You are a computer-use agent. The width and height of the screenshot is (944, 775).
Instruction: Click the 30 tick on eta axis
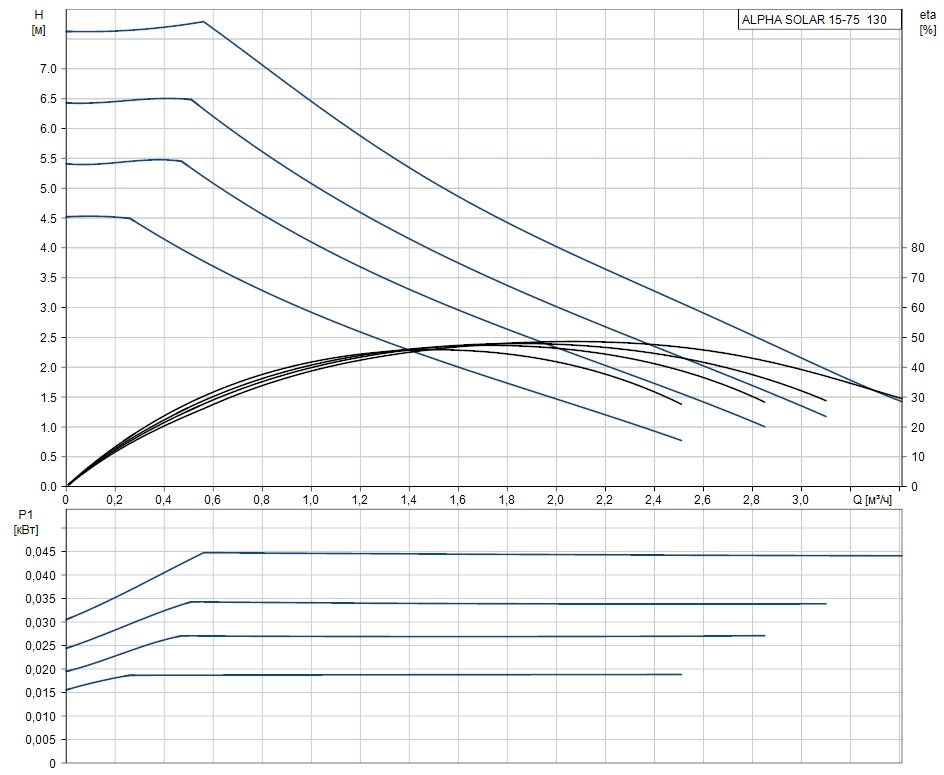tap(916, 398)
